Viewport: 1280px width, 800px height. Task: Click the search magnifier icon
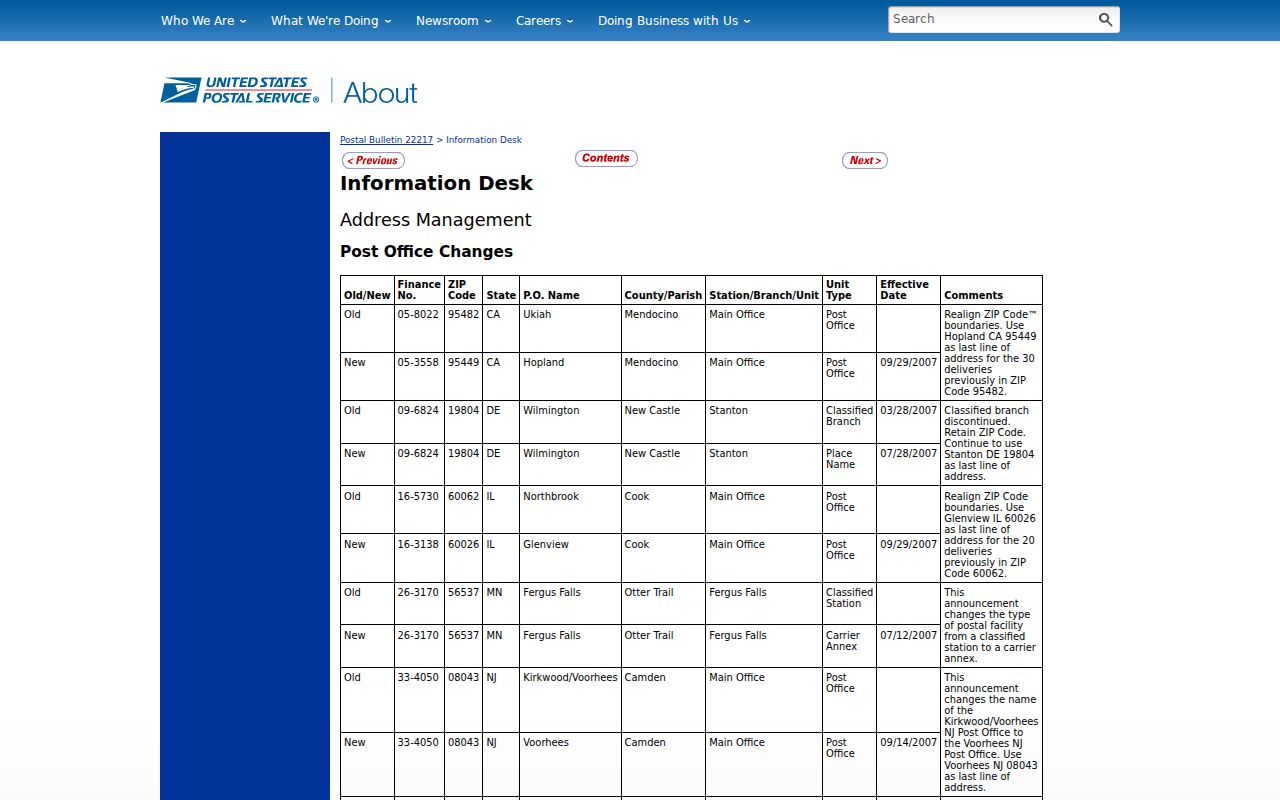click(1105, 20)
